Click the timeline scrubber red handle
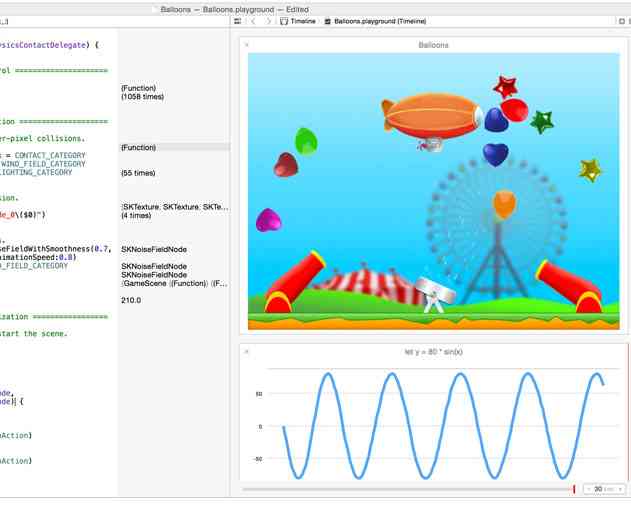 [574, 489]
